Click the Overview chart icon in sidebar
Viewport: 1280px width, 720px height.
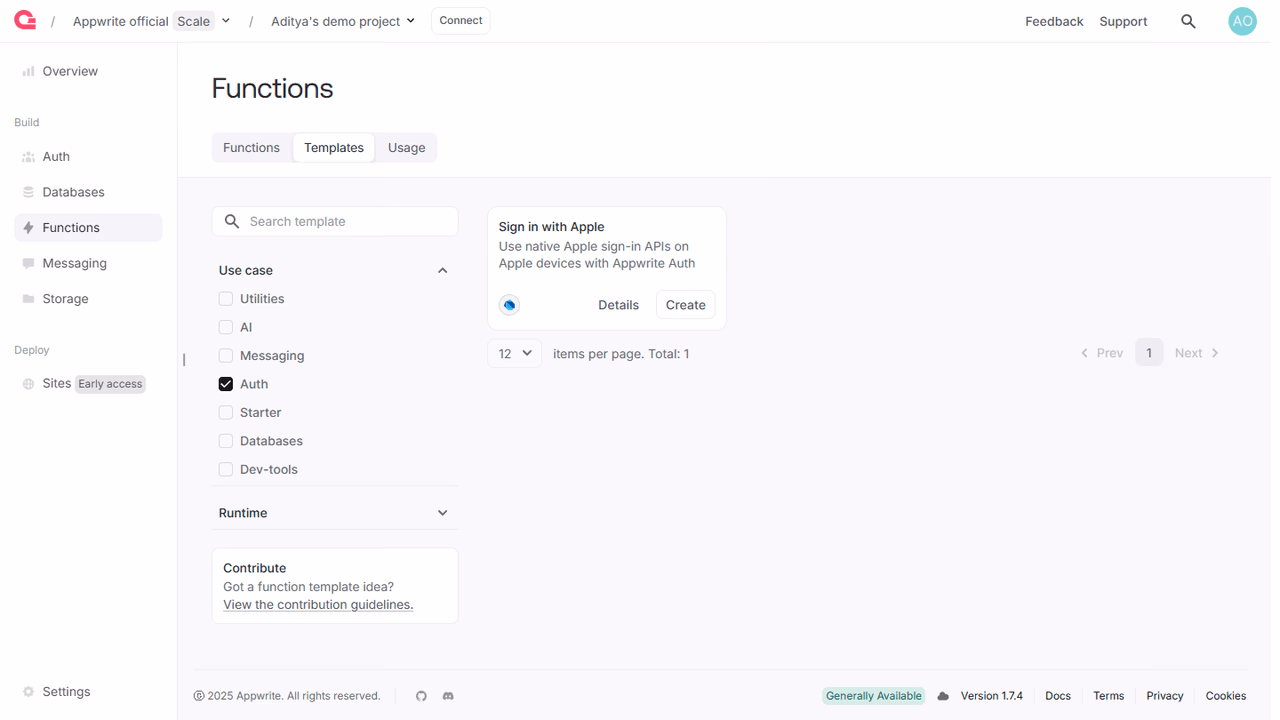pos(28,71)
